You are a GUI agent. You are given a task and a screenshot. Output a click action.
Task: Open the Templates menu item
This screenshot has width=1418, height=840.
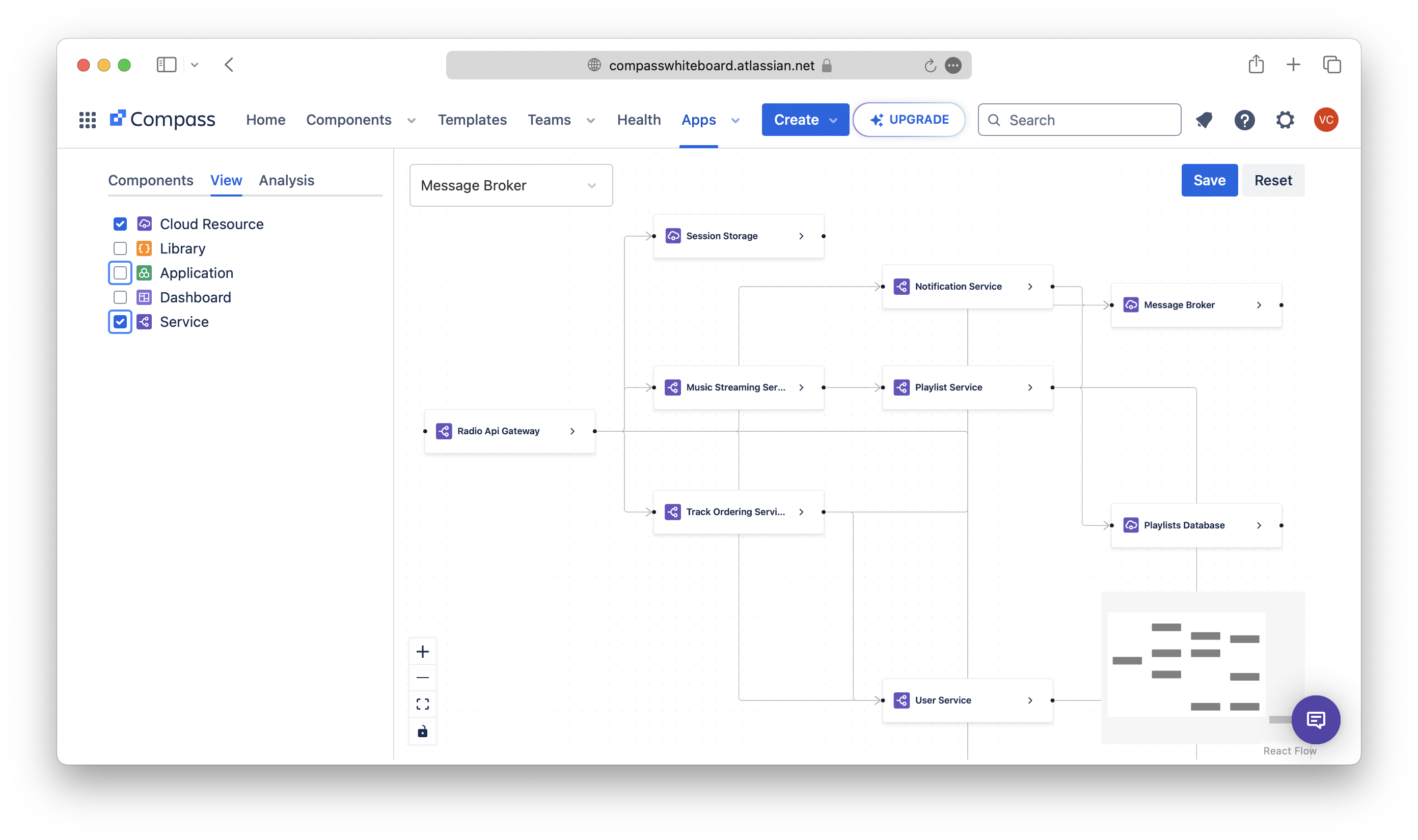coord(472,120)
